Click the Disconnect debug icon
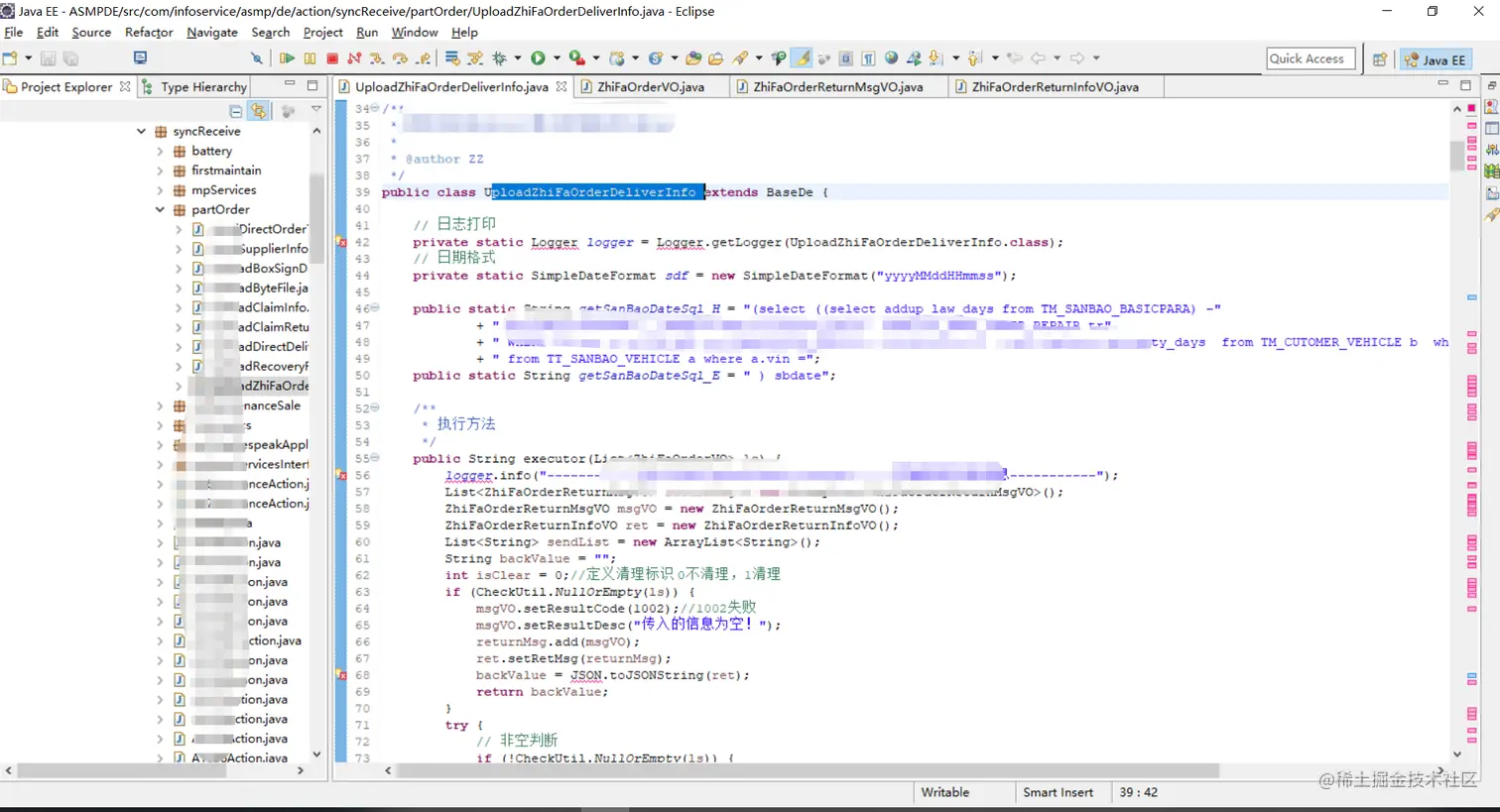1500x812 pixels. click(x=354, y=58)
